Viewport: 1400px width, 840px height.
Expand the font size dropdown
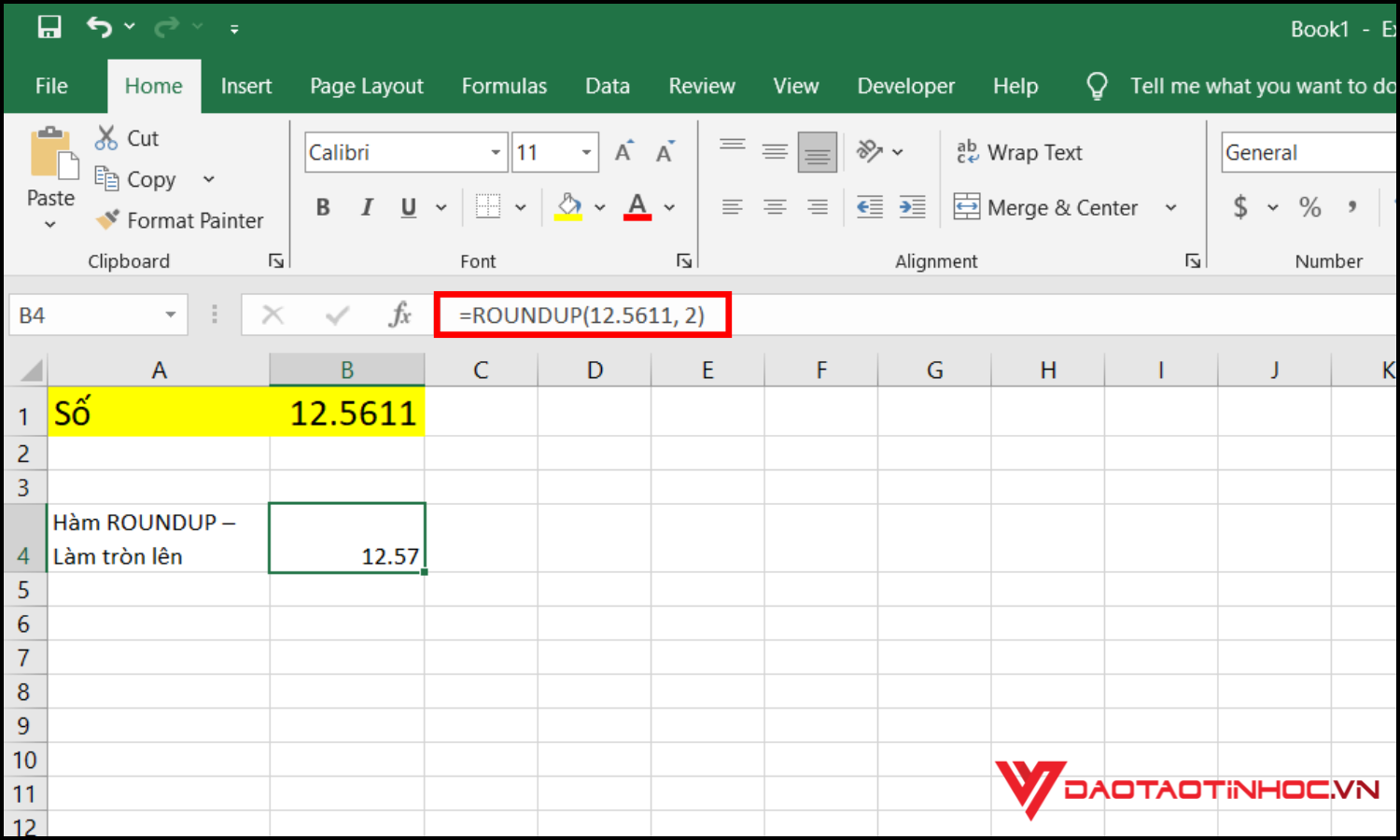pyautogui.click(x=586, y=153)
